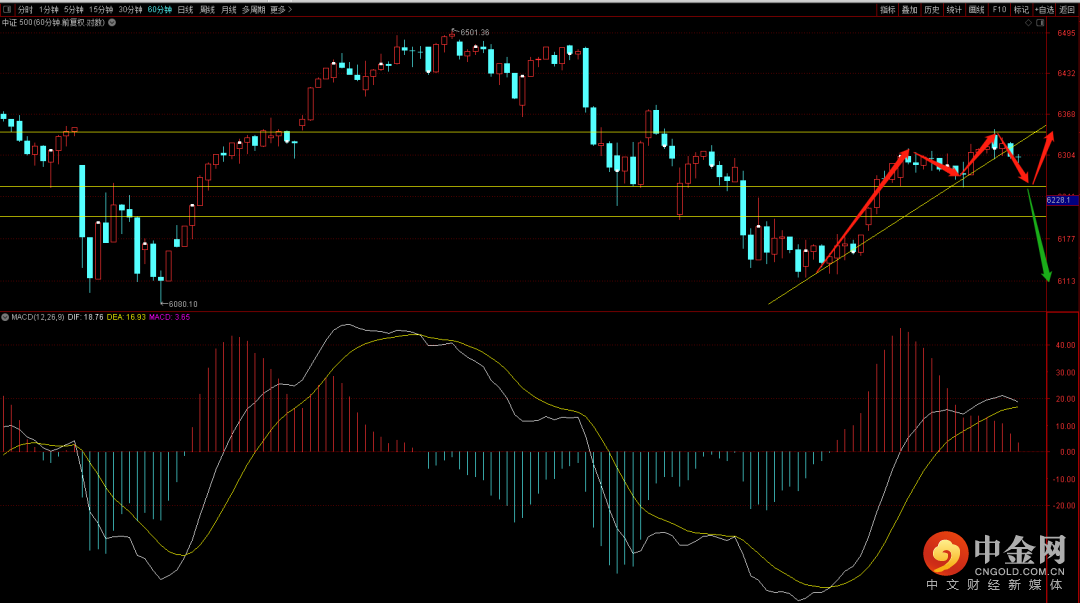The height and width of the screenshot is (603, 1080).
Task: Click the 返回 back button
Action: coord(1067,10)
